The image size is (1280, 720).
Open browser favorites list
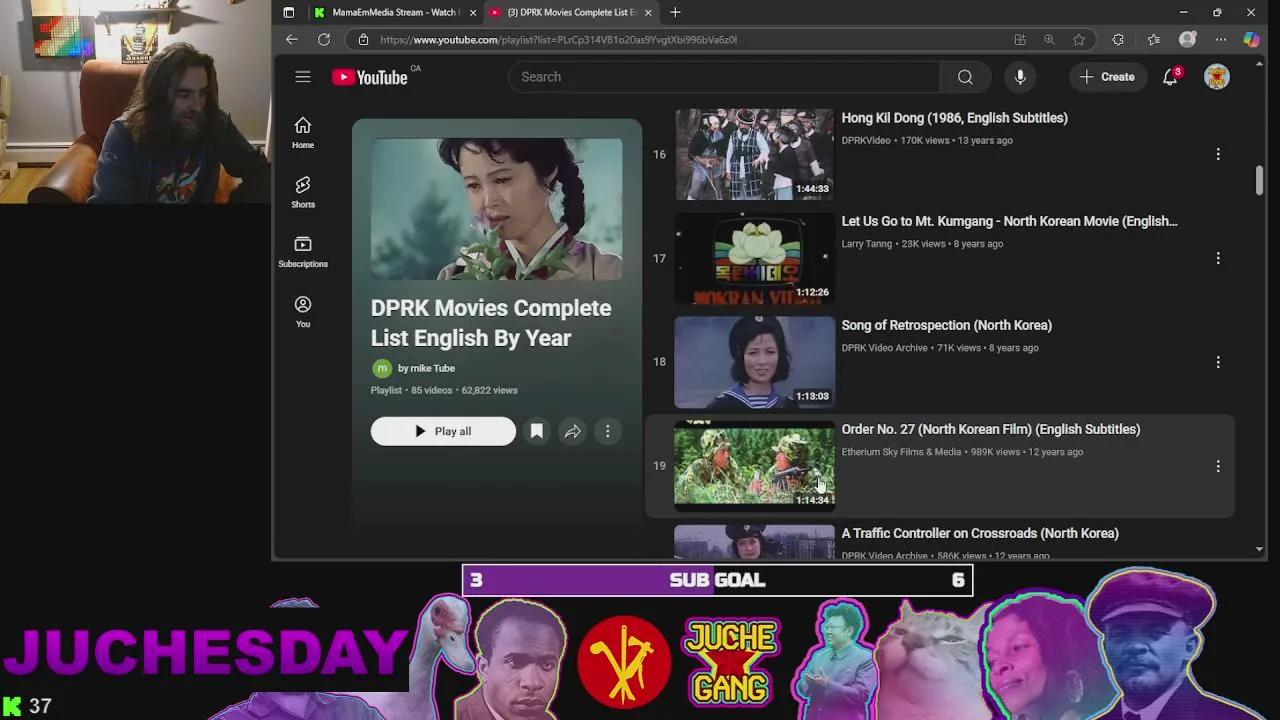1153,40
